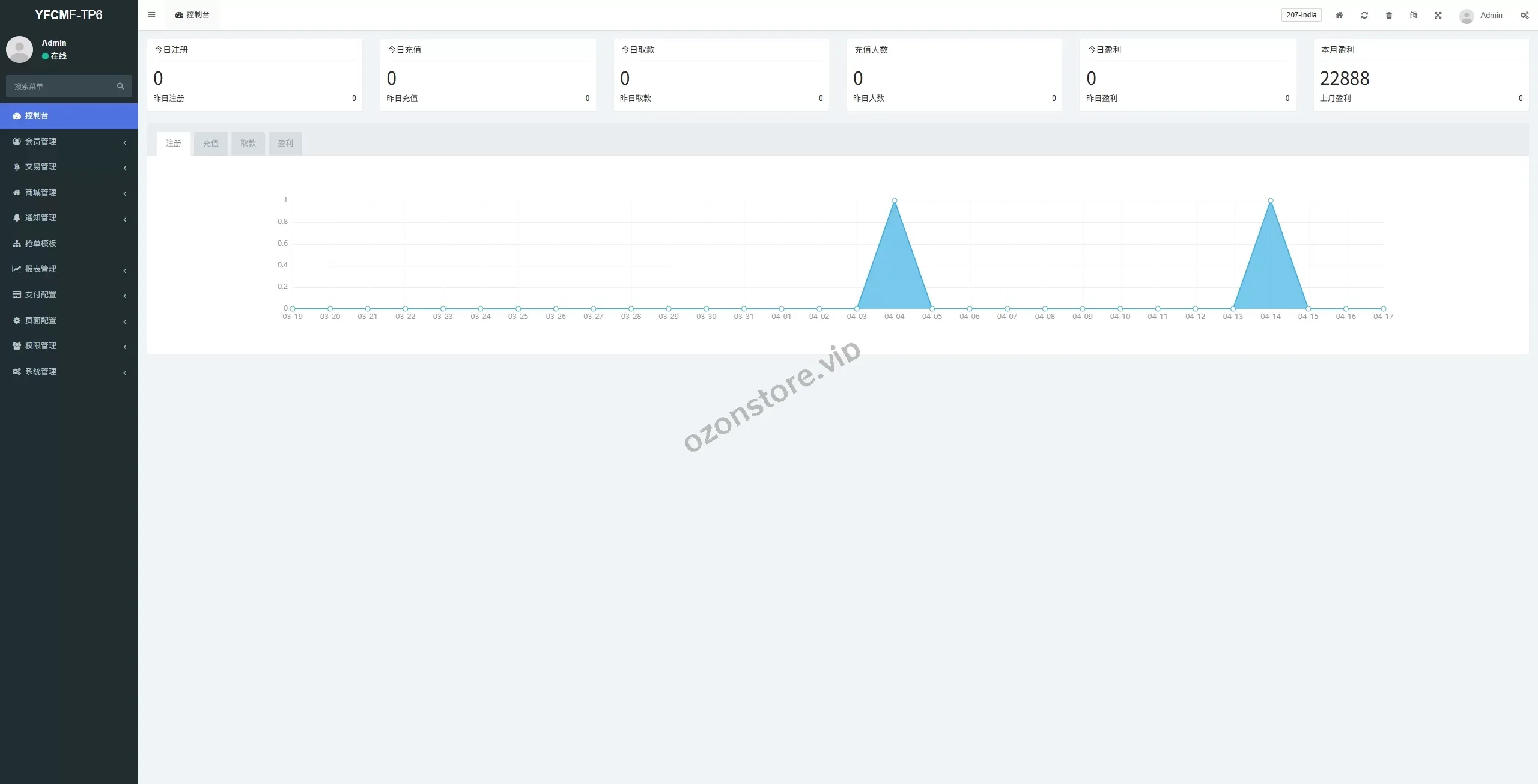Open the language translate icon
The image size is (1538, 784).
[1413, 15]
